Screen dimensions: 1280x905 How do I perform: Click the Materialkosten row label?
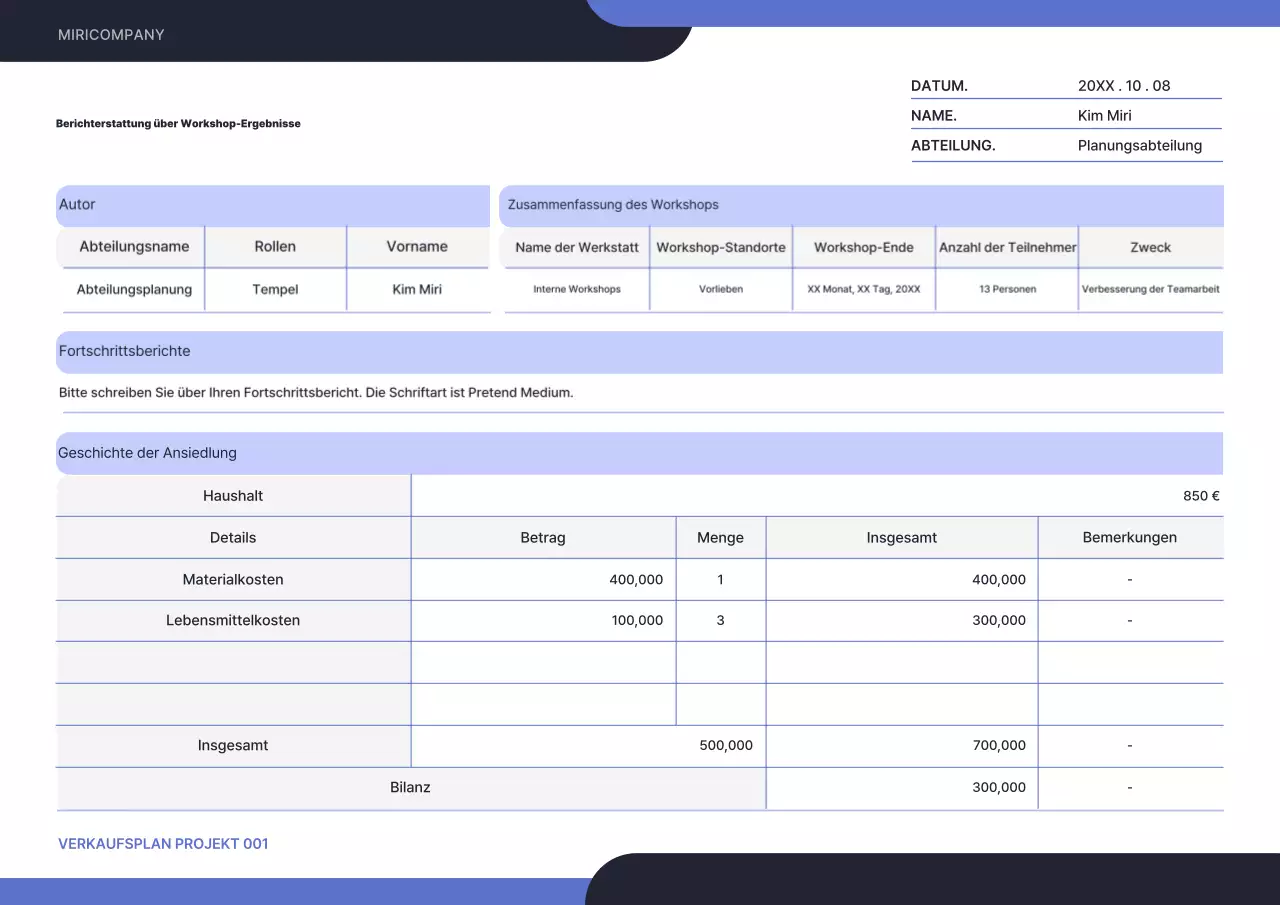click(x=233, y=580)
